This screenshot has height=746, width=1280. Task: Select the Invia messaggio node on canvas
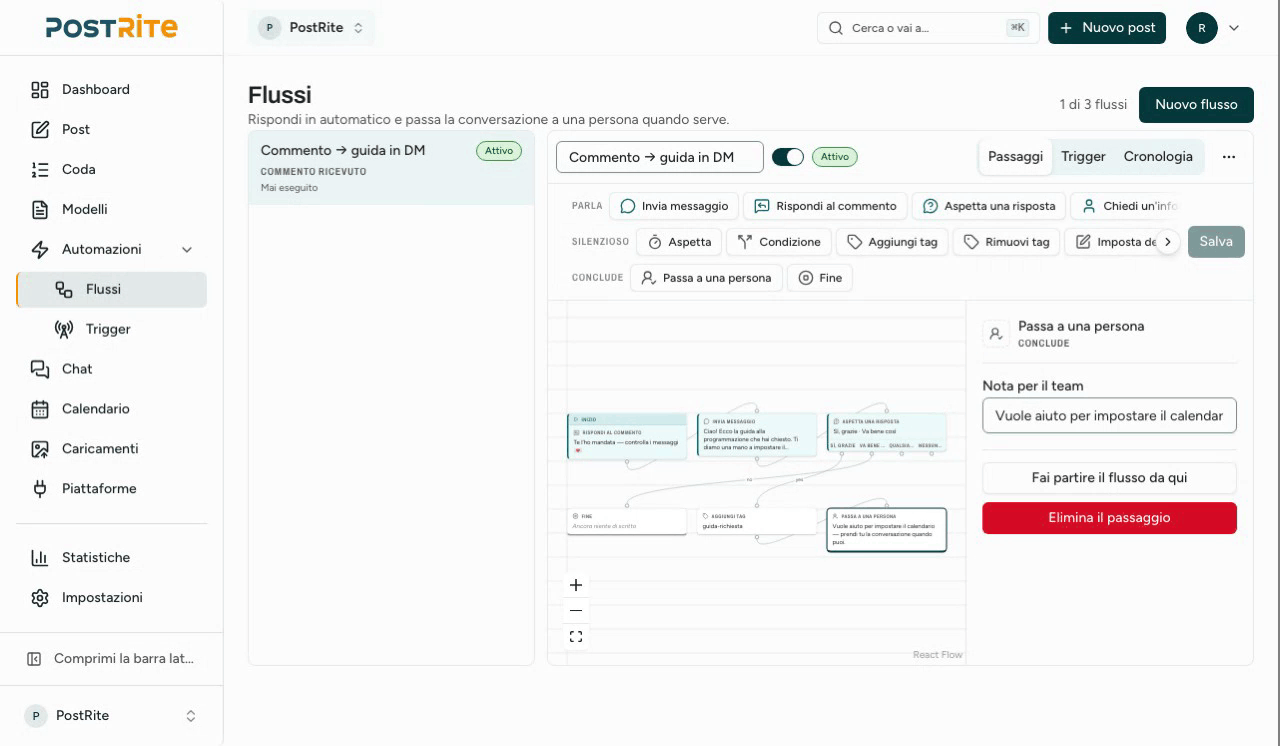pyautogui.click(x=757, y=435)
